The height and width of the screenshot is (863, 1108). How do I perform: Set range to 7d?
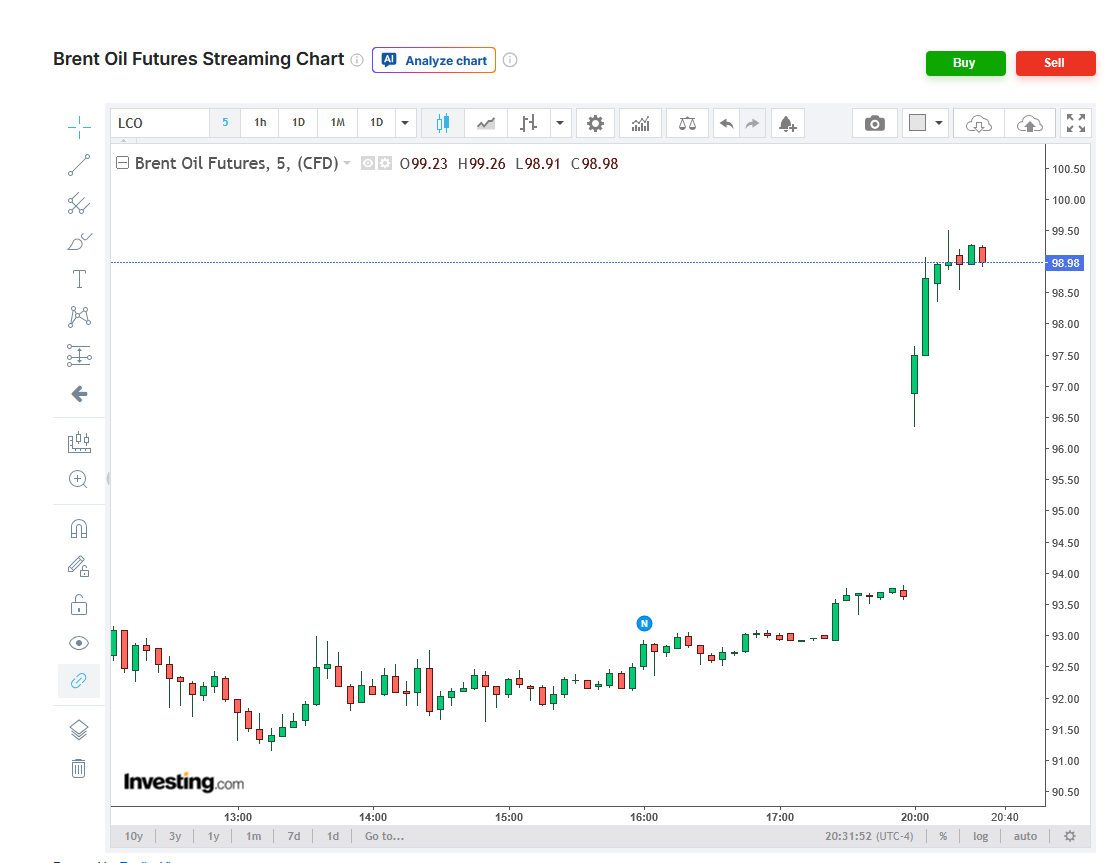(294, 836)
